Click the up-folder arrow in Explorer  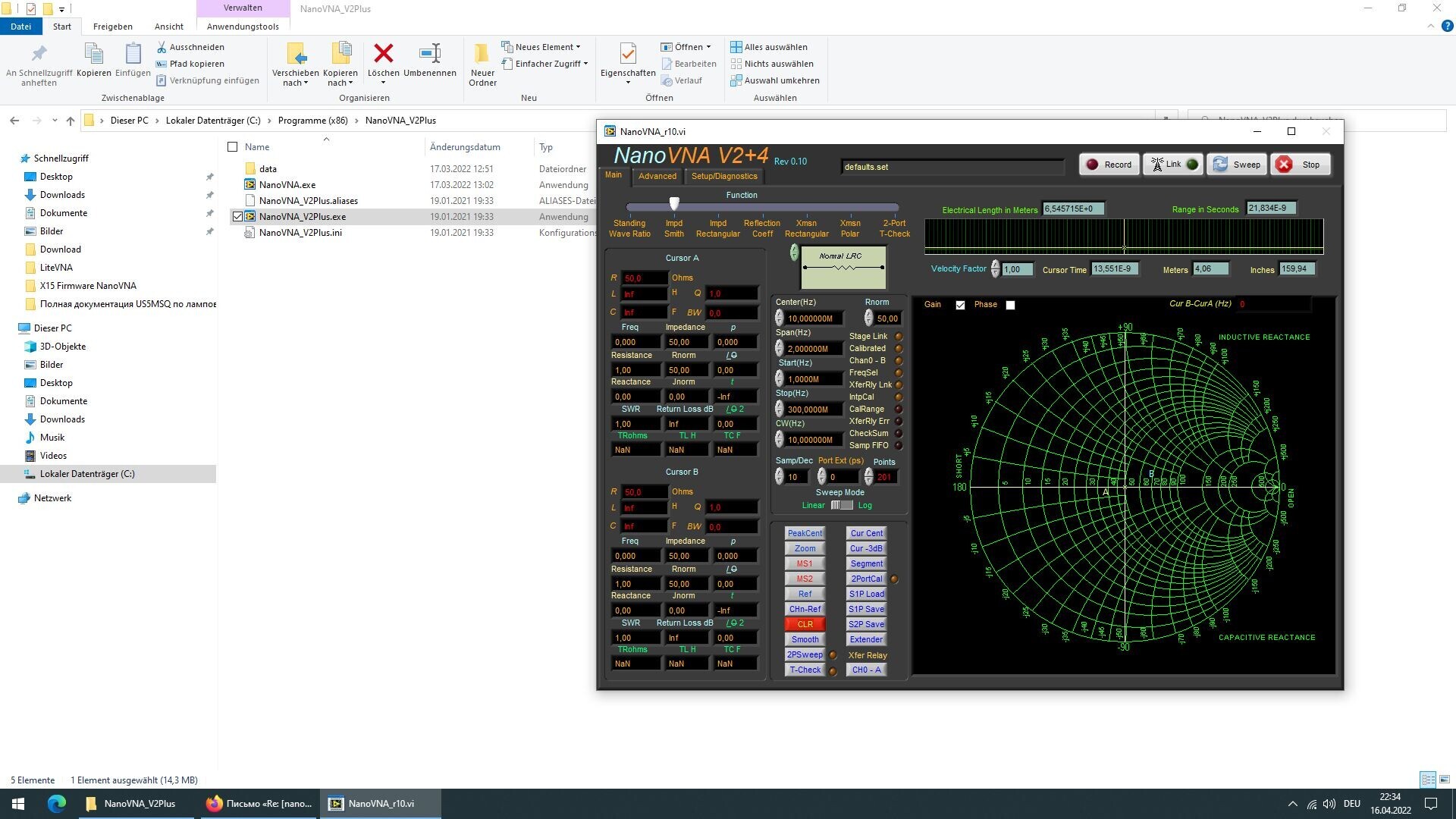[71, 121]
